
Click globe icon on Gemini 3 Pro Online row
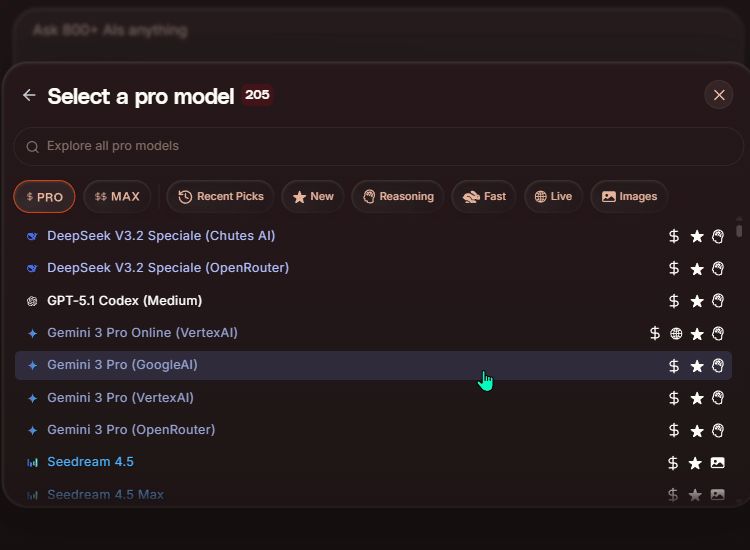(676, 334)
